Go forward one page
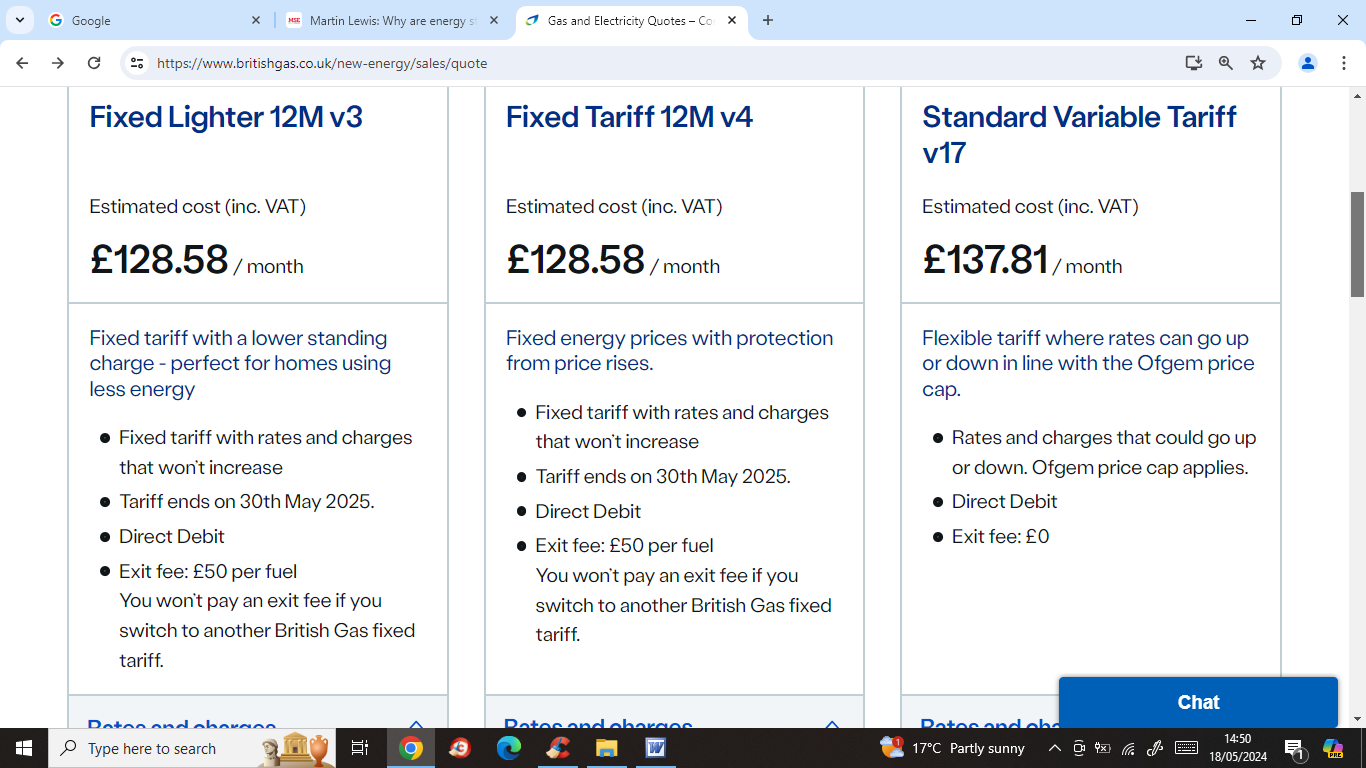This screenshot has height=768, width=1366. [58, 63]
